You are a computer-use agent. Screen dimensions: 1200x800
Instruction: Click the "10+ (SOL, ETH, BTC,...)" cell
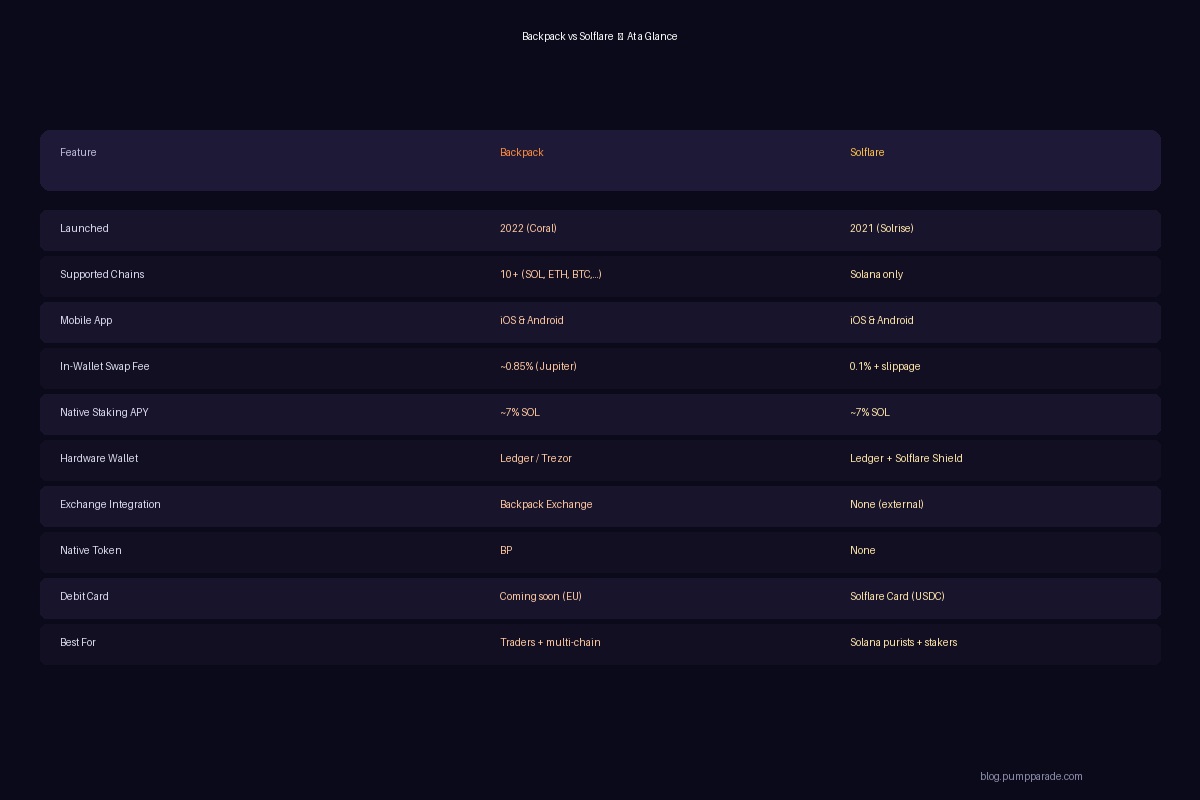(551, 274)
